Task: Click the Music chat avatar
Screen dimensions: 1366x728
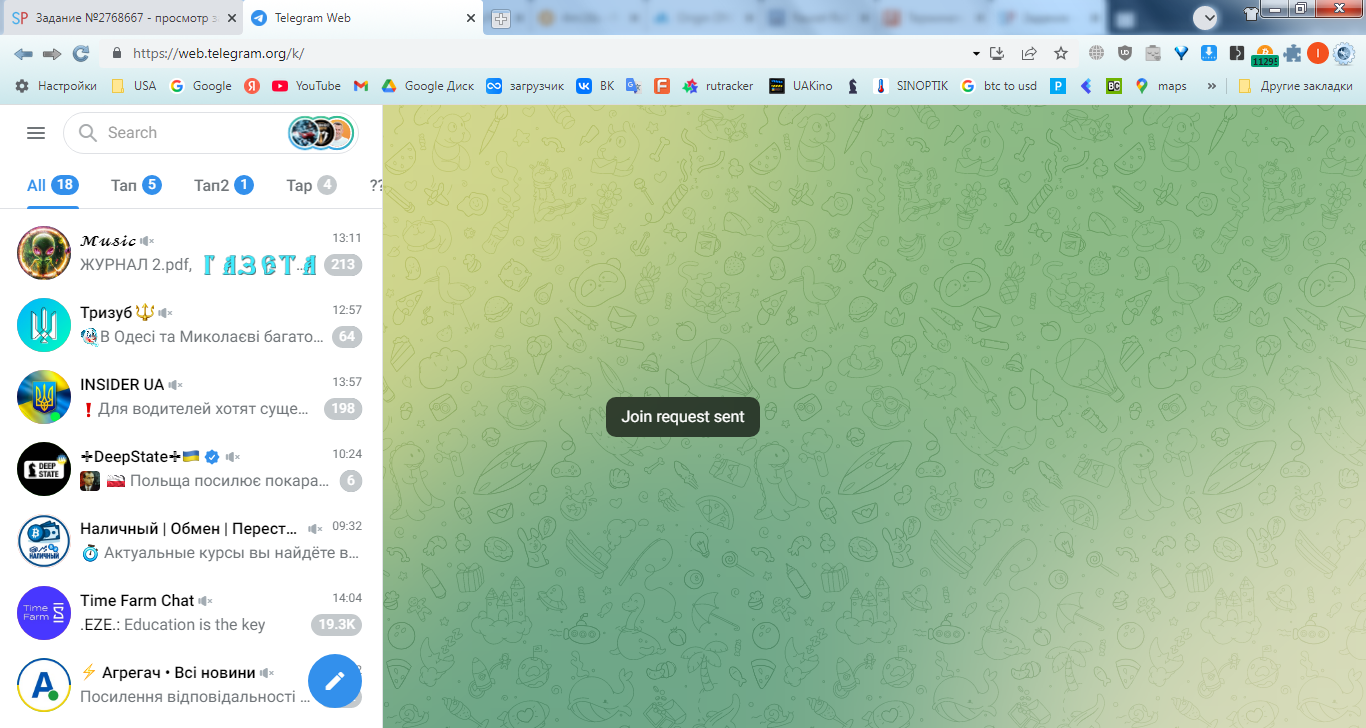Action: 44,253
